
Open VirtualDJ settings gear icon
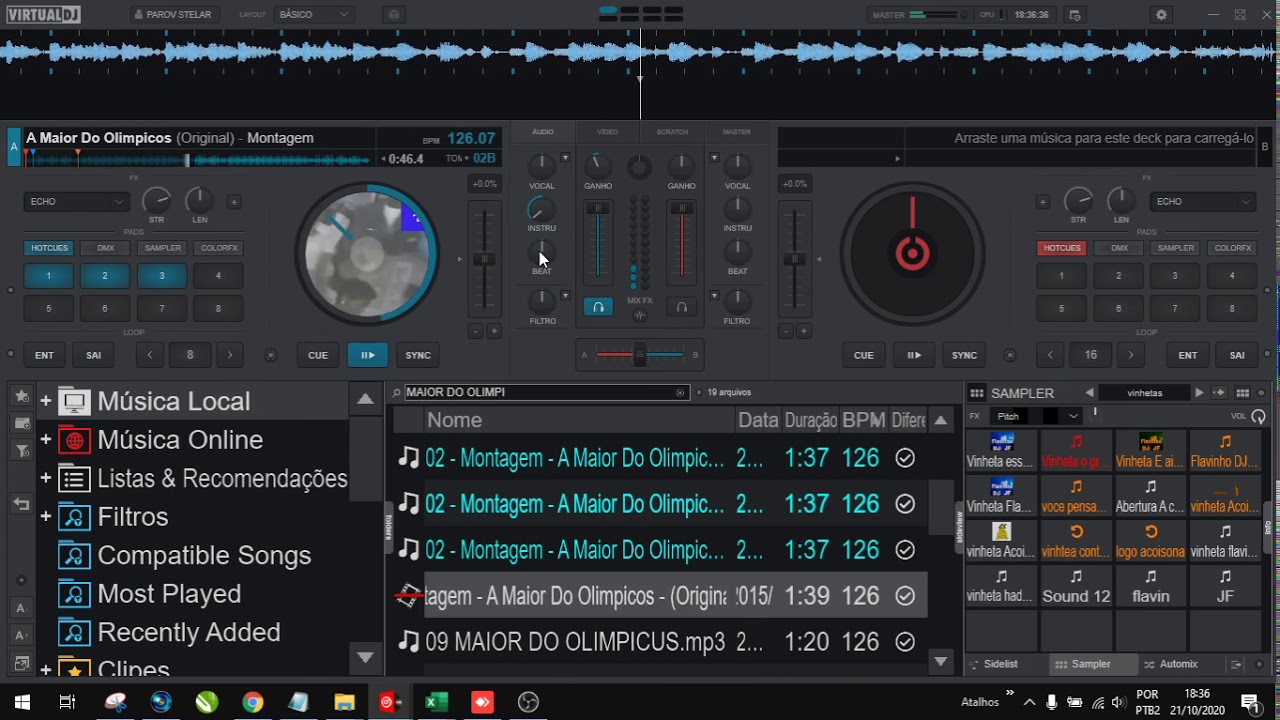(1161, 15)
